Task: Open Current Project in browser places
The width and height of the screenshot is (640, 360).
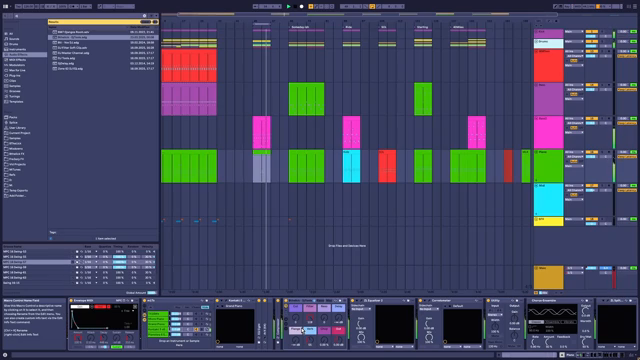Action: coord(20,133)
